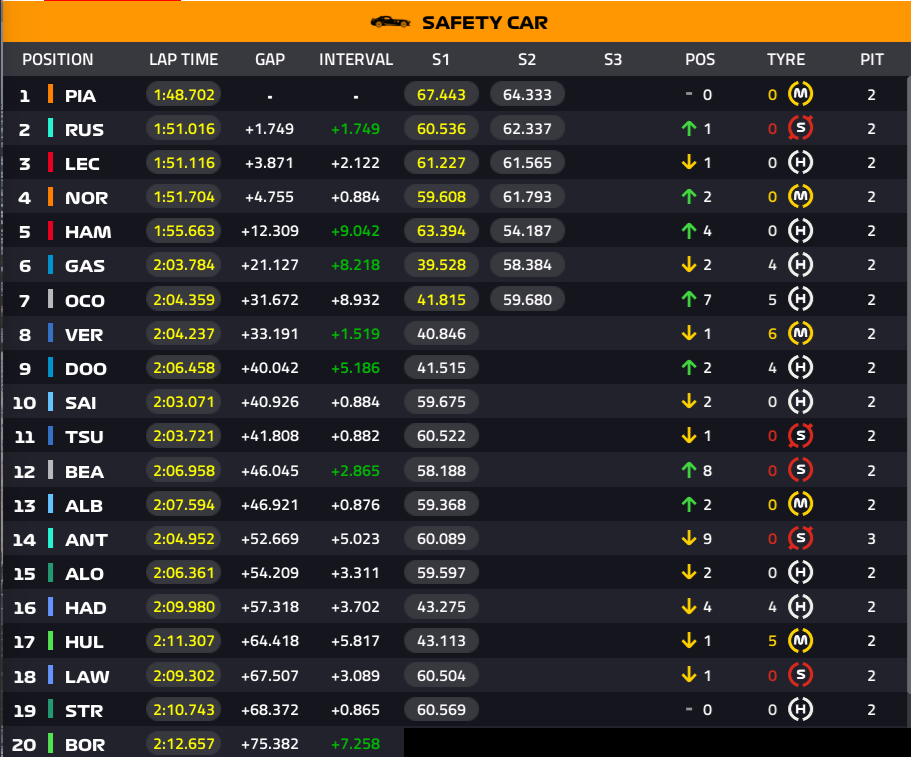The height and width of the screenshot is (757, 911).
Task: Click PIA's lap time 1:48.702
Action: [184, 94]
